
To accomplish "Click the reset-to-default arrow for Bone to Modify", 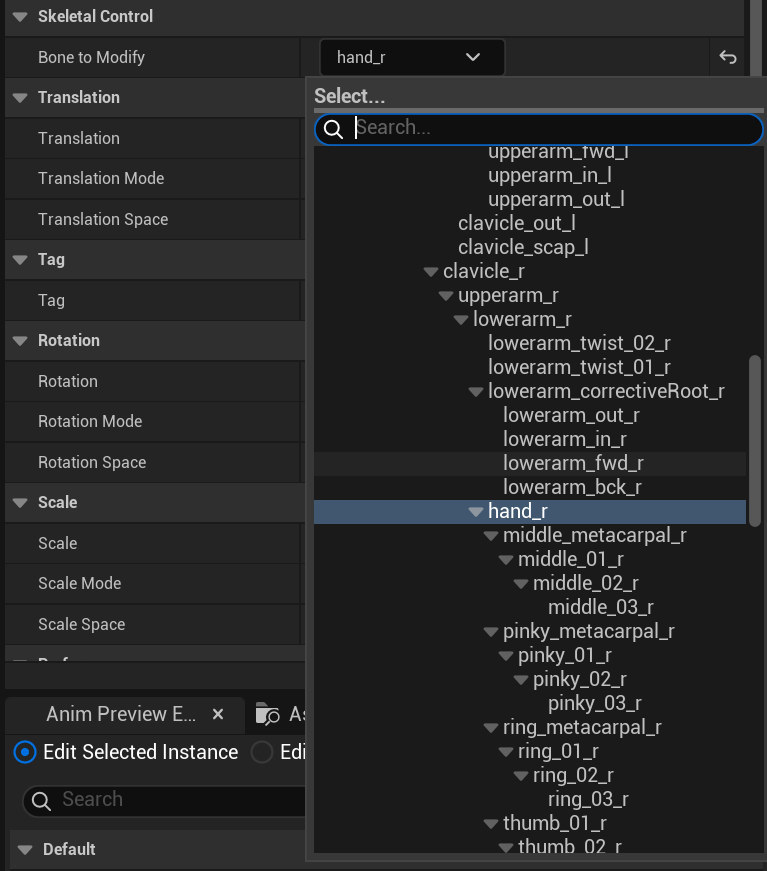I will [x=727, y=58].
